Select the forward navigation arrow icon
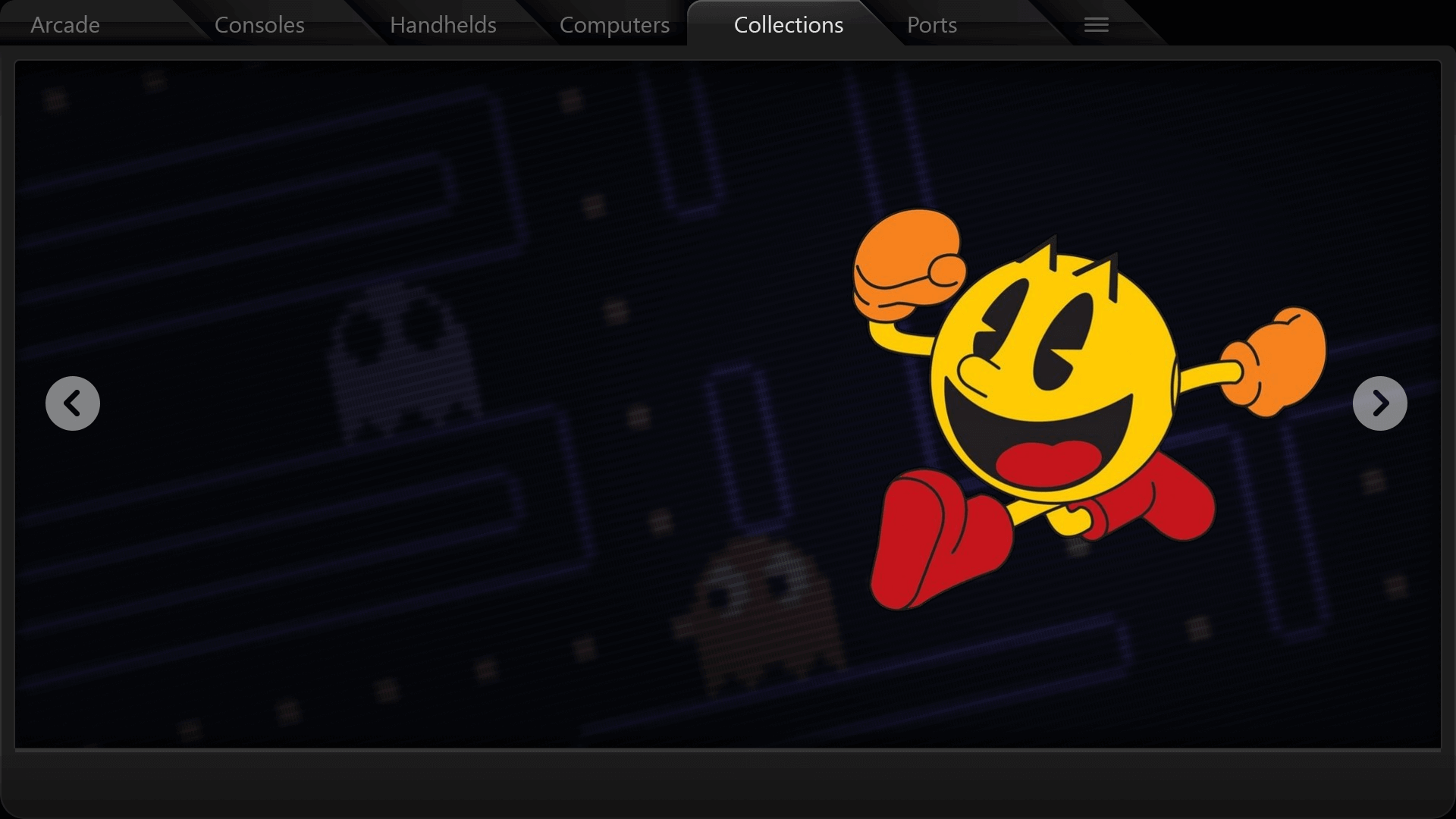Viewport: 1456px width, 819px height. click(1380, 403)
